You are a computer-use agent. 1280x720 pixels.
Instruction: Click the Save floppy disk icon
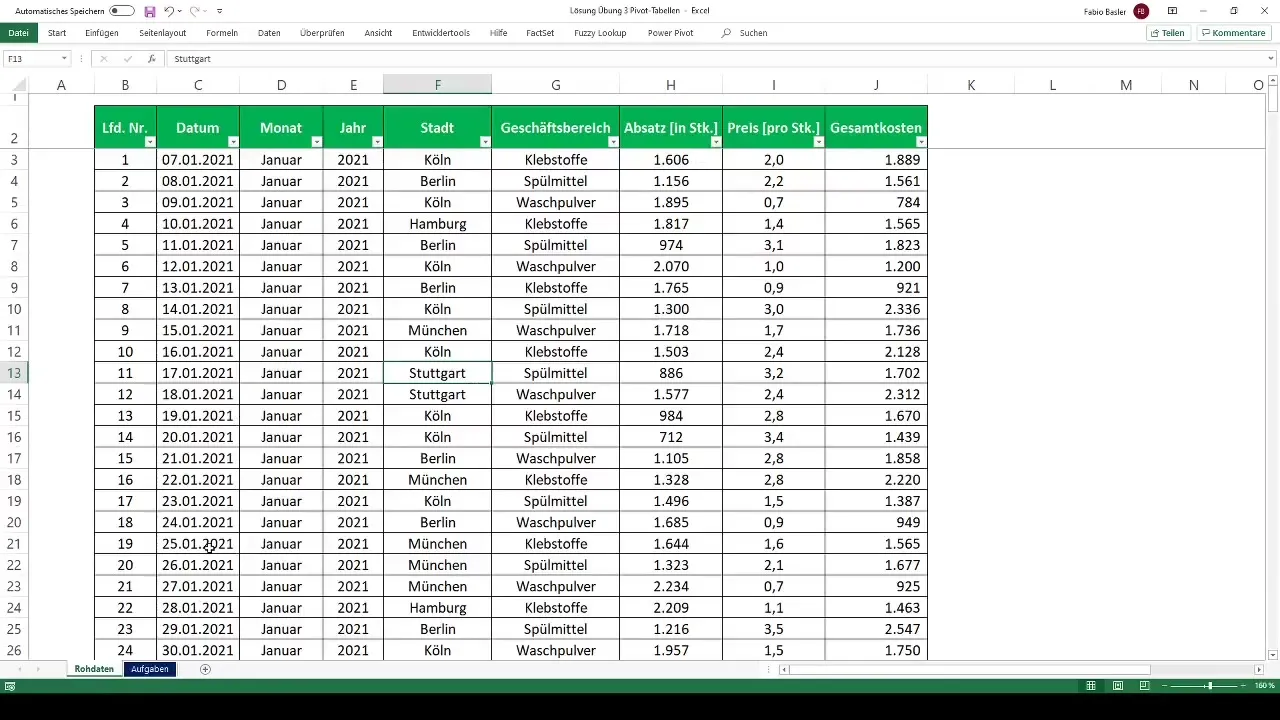pos(150,11)
